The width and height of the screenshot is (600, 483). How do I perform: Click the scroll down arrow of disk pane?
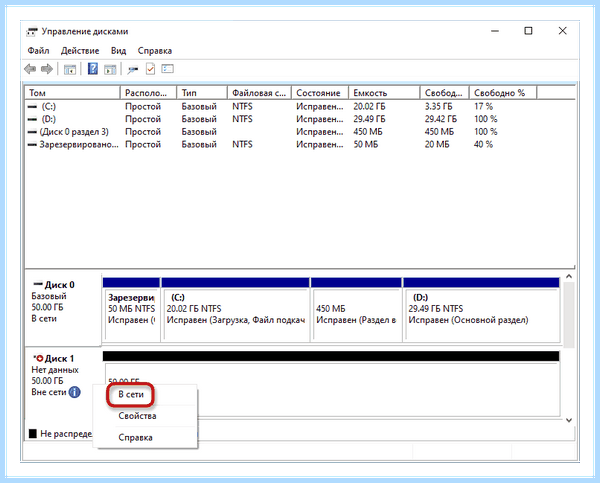569,420
